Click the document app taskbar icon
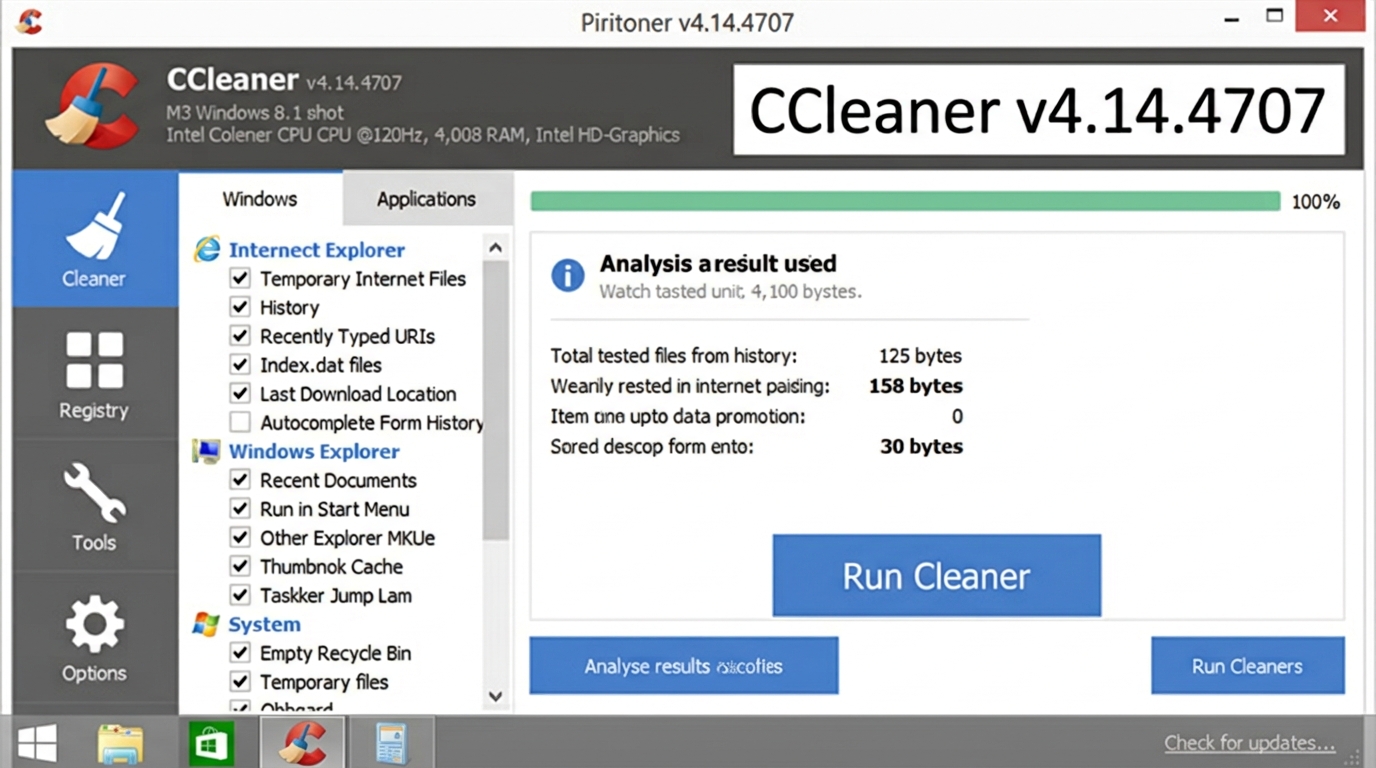 [391, 743]
